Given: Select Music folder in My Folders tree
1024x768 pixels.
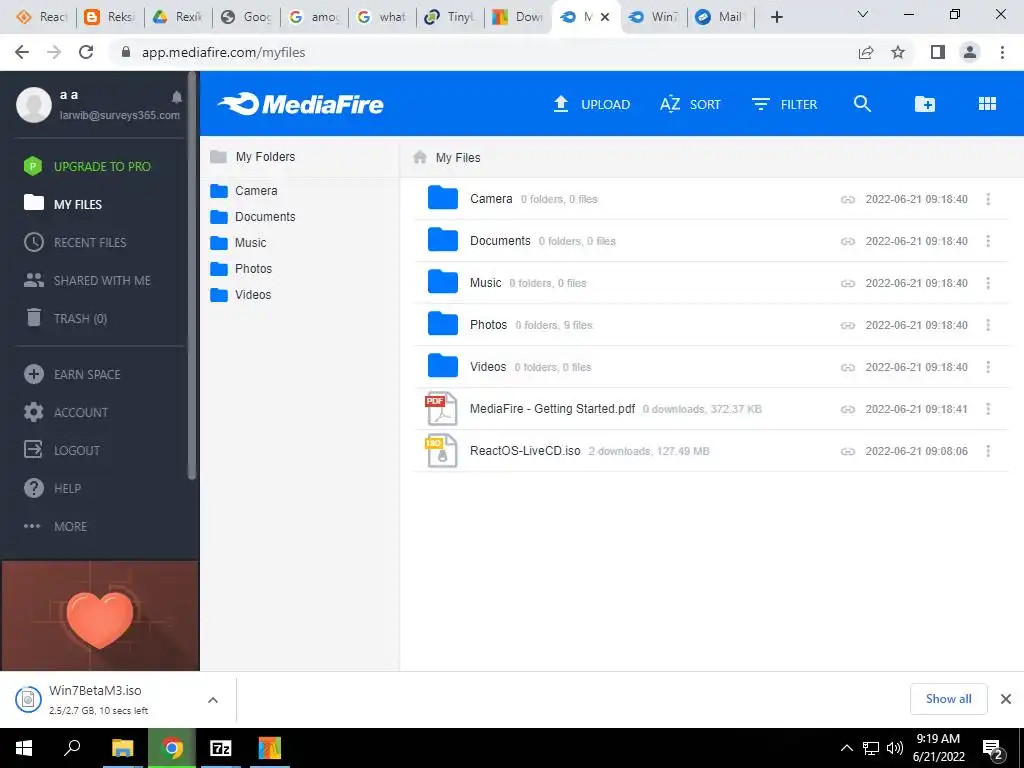Looking at the screenshot, I should [238, 243].
